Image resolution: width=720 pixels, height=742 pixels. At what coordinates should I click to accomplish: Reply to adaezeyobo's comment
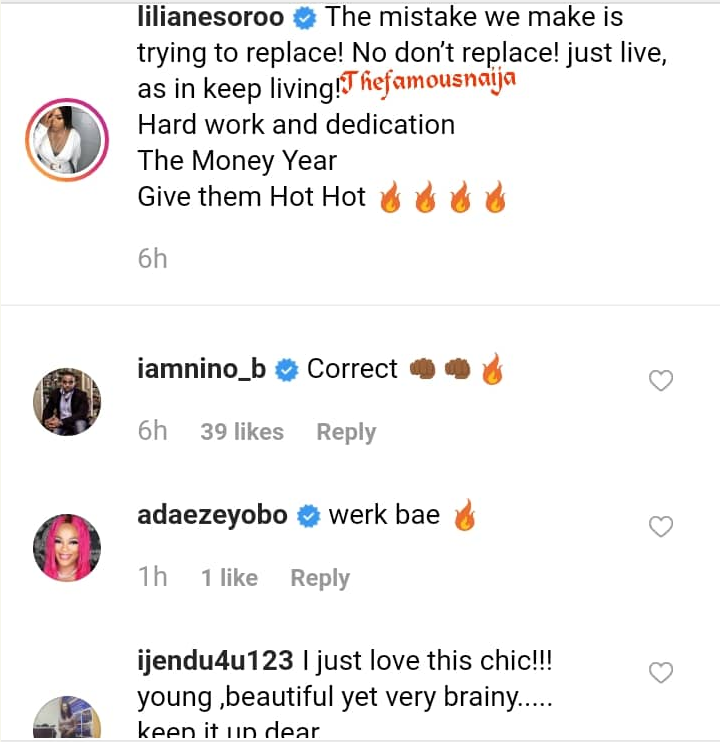click(x=320, y=578)
